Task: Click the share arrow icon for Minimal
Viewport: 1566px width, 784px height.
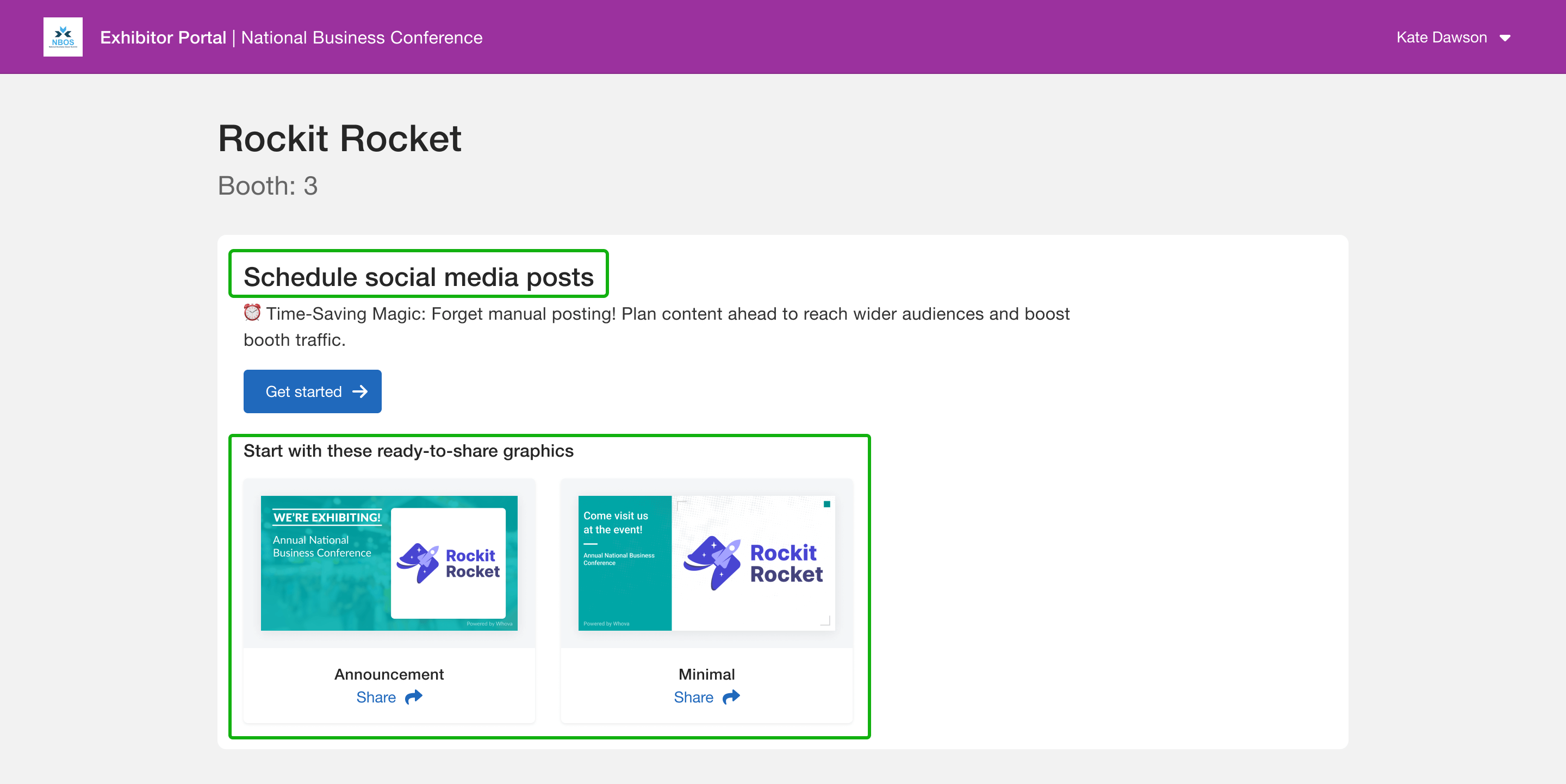Action: tap(731, 696)
